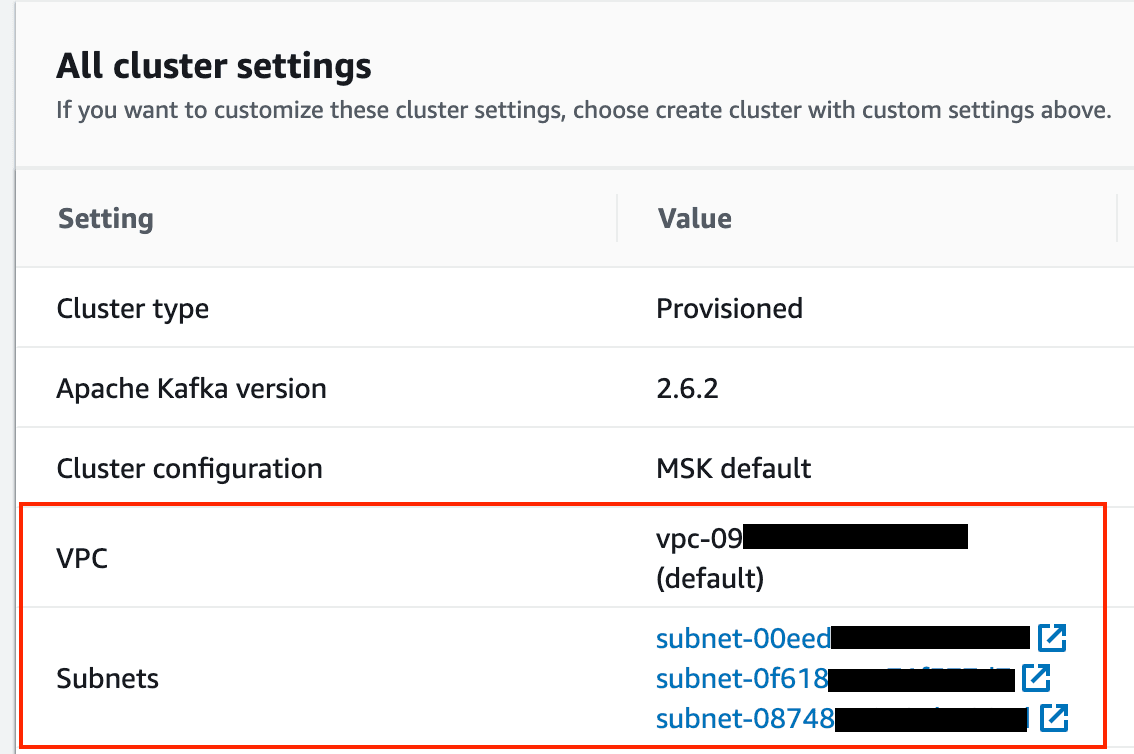Click divider between Setting and Value headers

point(617,218)
